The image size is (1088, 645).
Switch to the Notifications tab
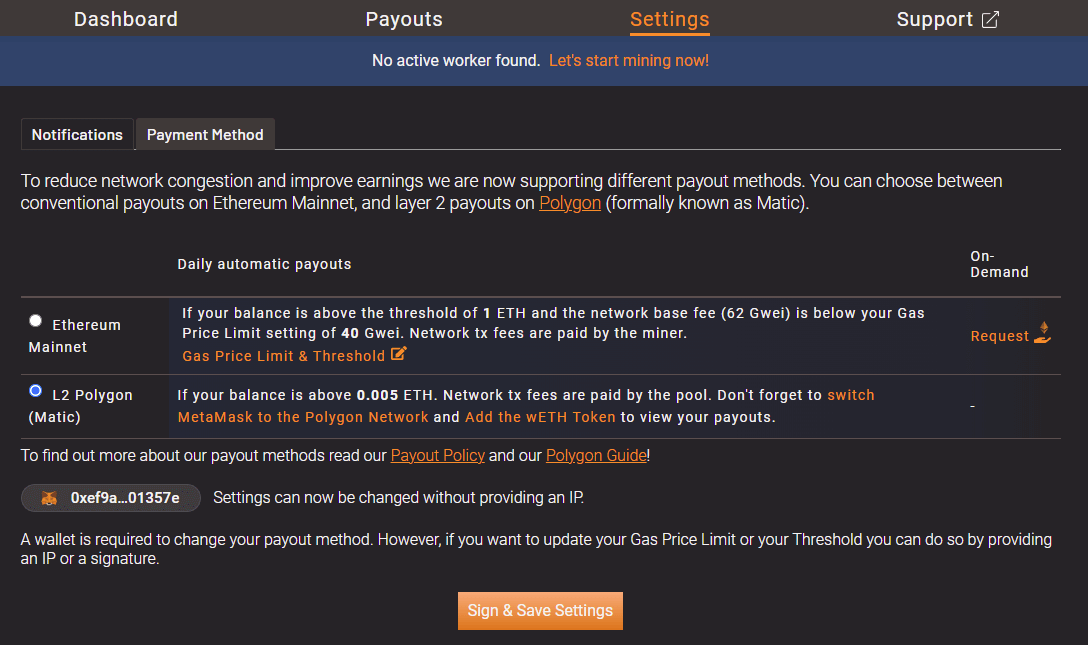point(77,134)
